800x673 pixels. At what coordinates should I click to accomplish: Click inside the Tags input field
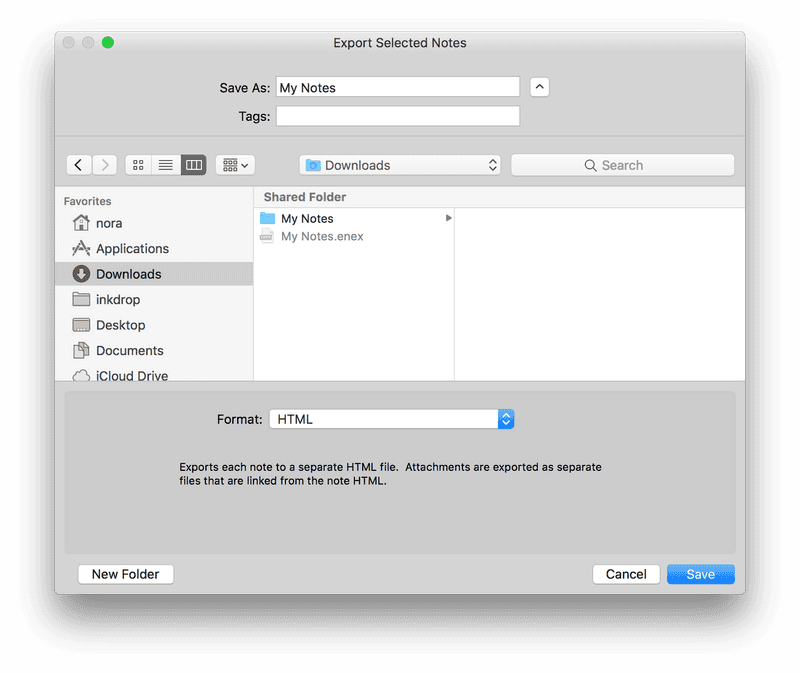click(397, 116)
